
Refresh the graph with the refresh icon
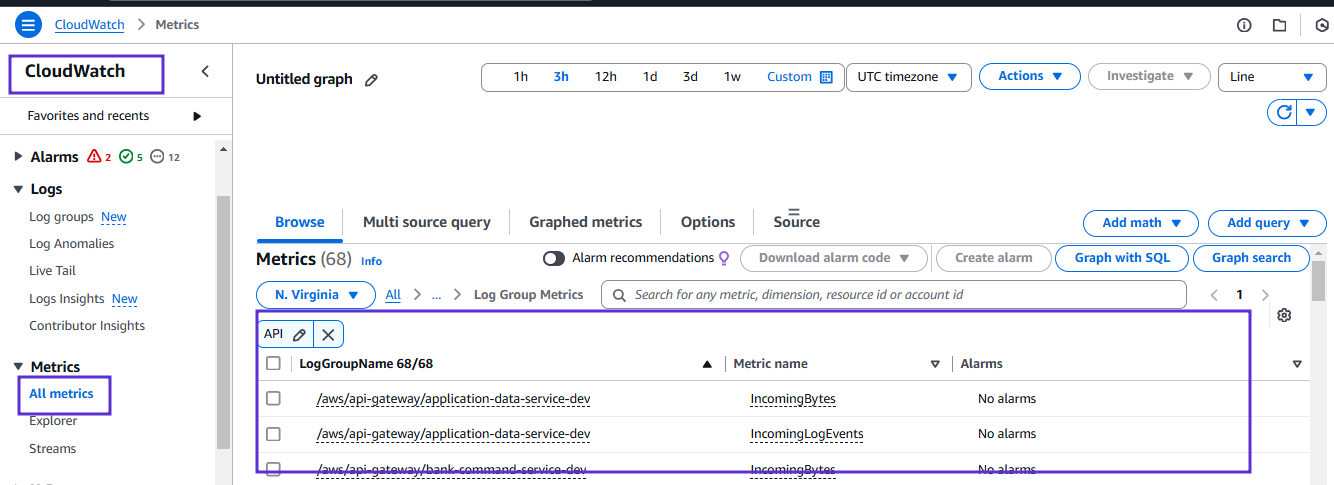tap(1282, 112)
